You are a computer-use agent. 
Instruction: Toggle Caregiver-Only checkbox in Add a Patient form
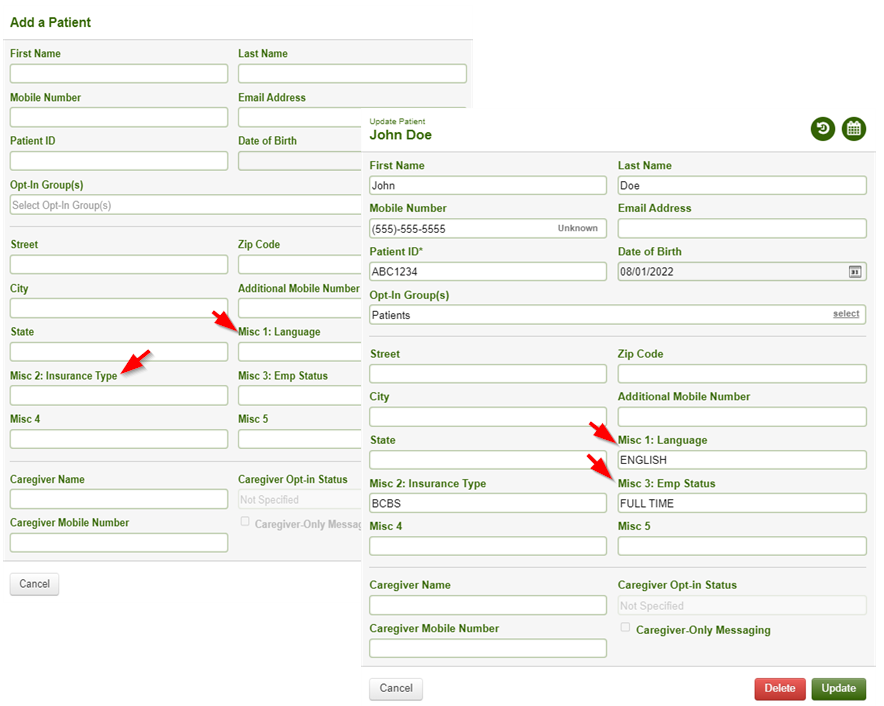245,522
